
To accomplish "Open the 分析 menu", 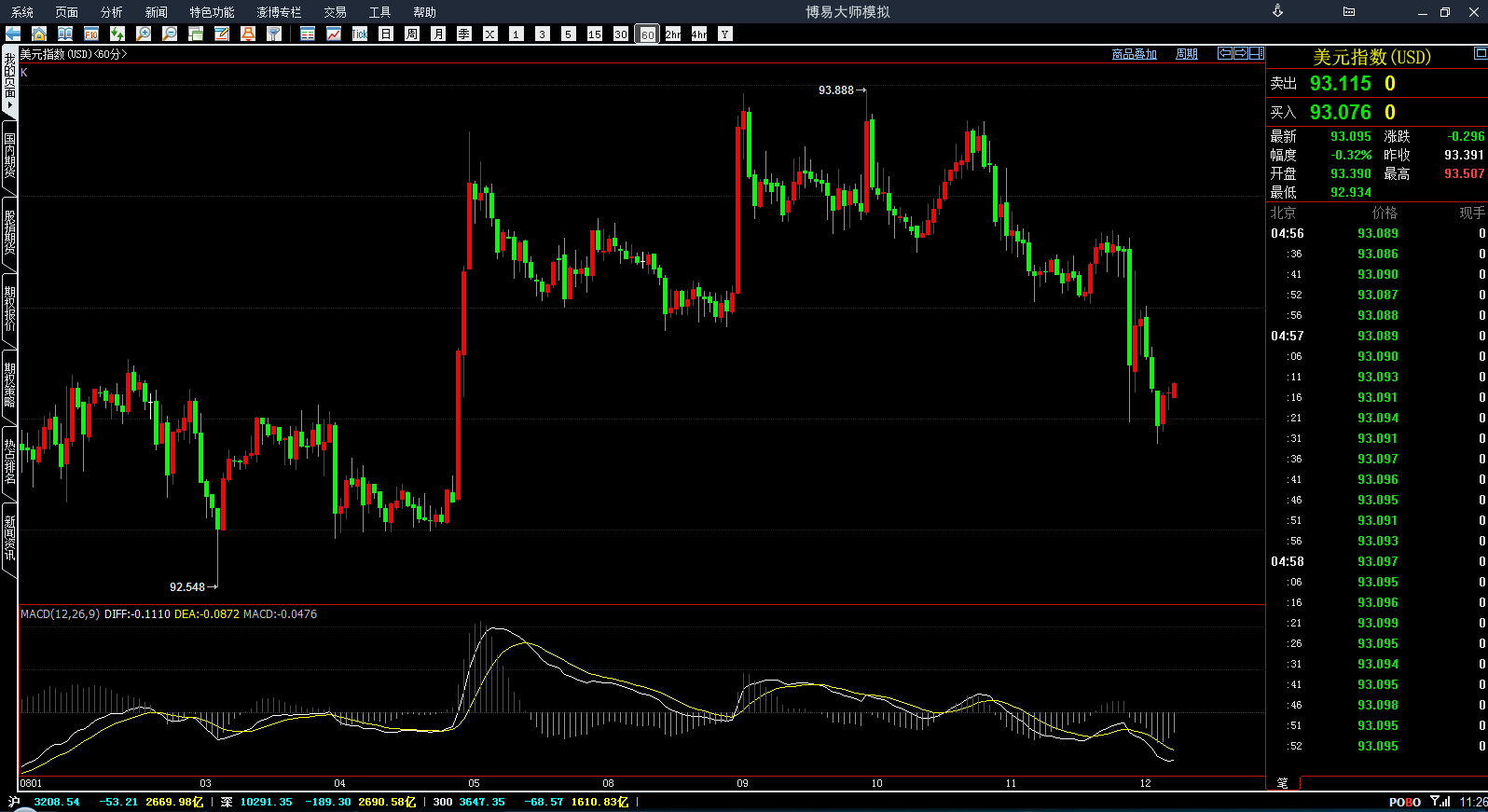I will click(111, 12).
